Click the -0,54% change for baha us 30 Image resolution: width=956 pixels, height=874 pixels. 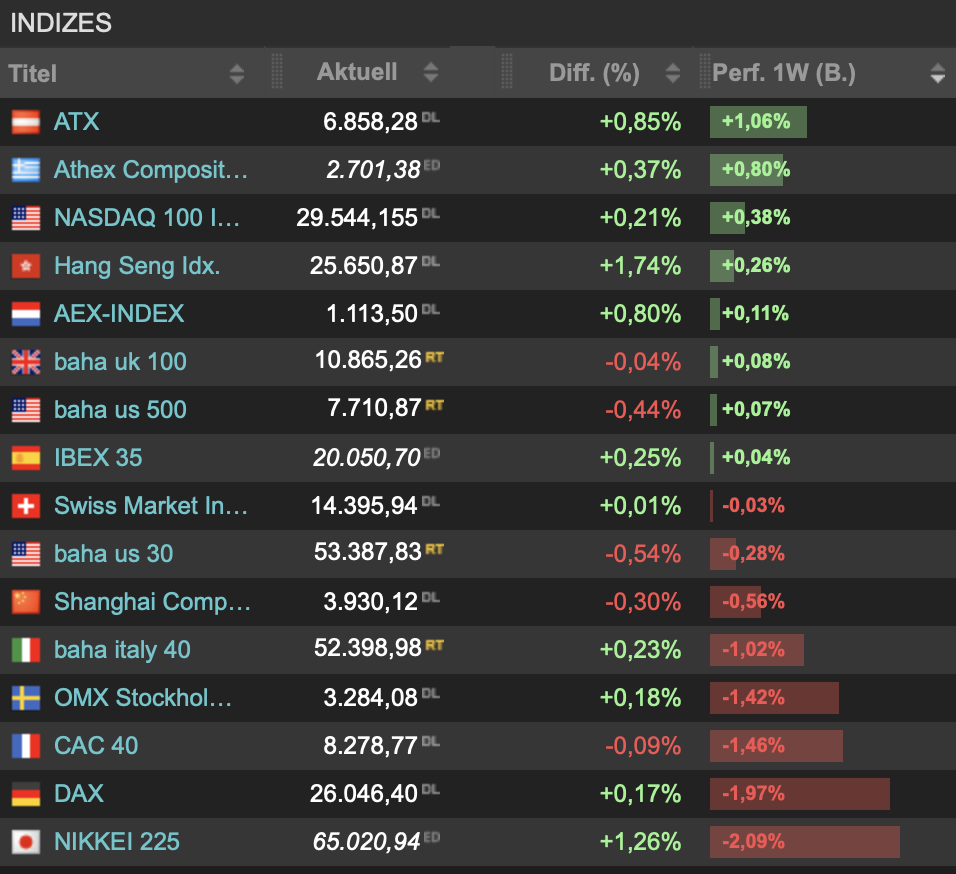[x=643, y=555]
